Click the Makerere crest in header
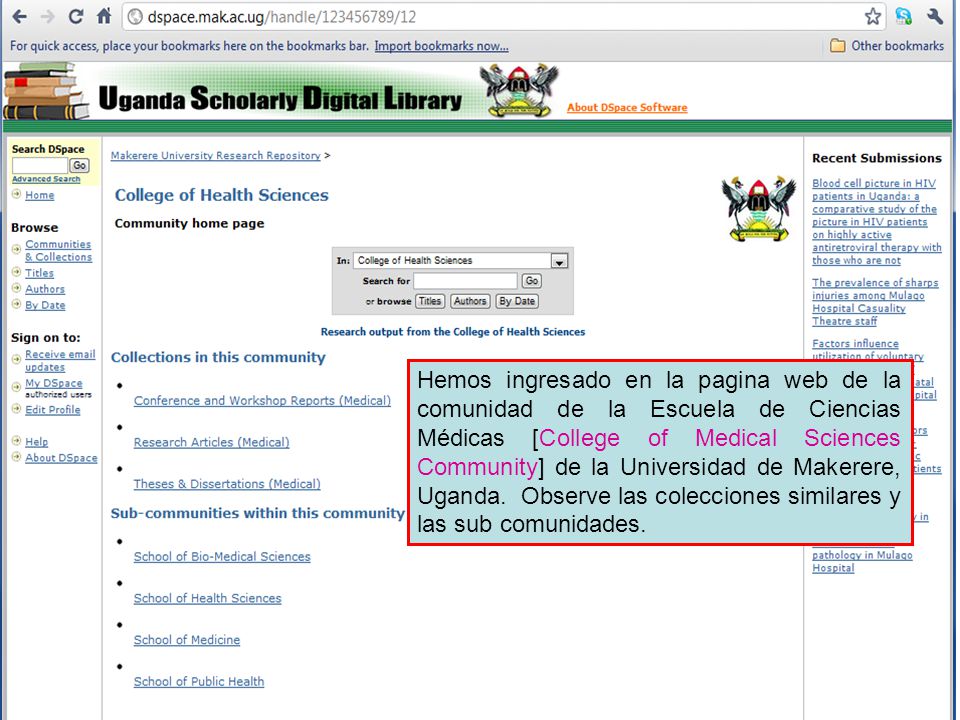The image size is (960, 720). click(519, 90)
